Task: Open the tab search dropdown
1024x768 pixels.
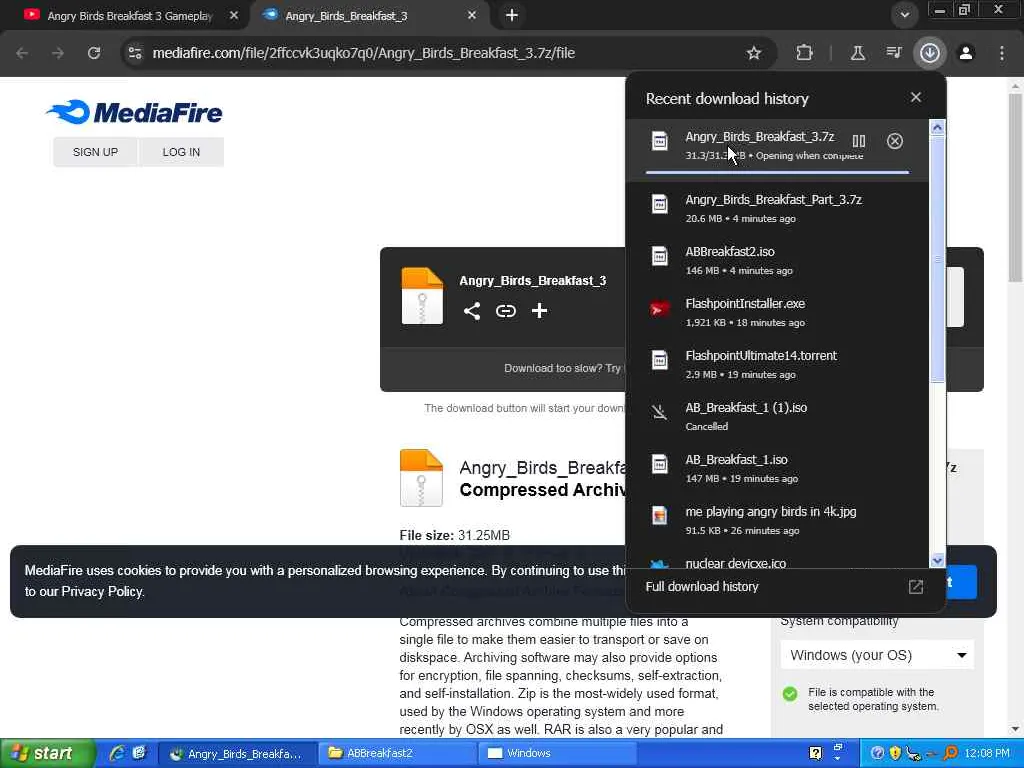Action: point(904,15)
